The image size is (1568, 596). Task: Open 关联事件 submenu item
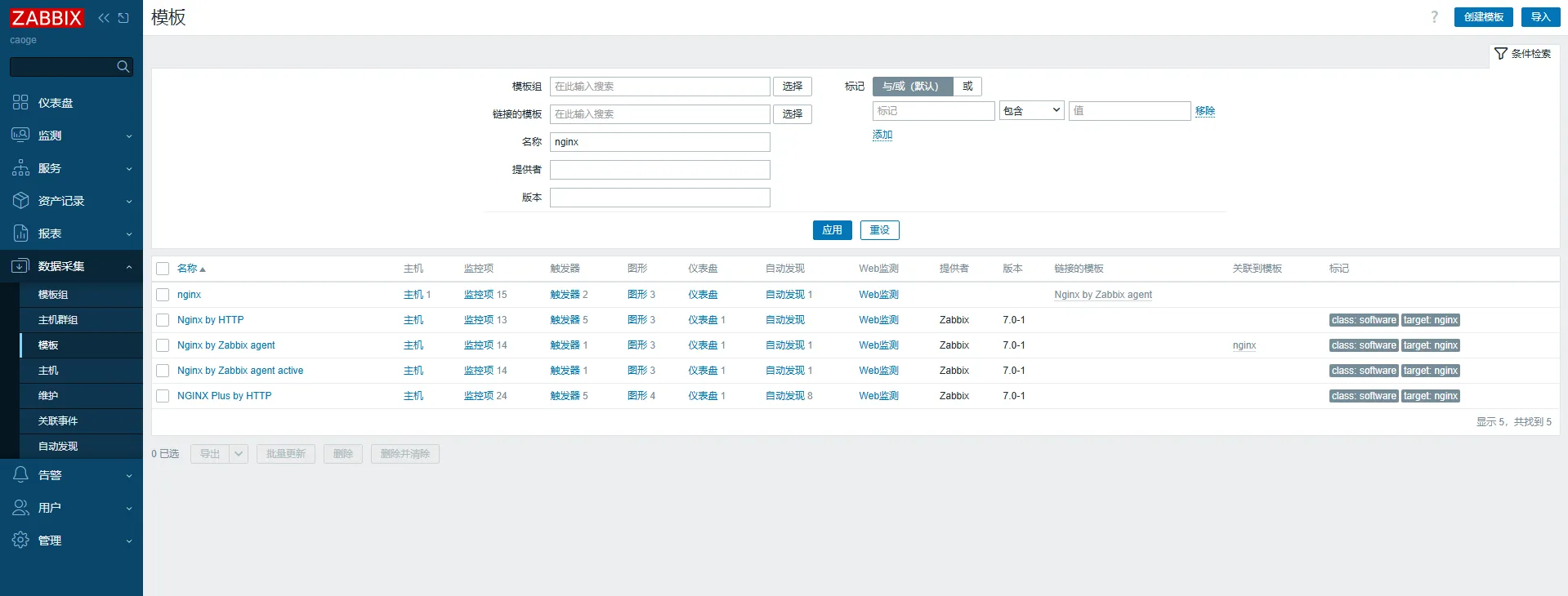coord(81,421)
